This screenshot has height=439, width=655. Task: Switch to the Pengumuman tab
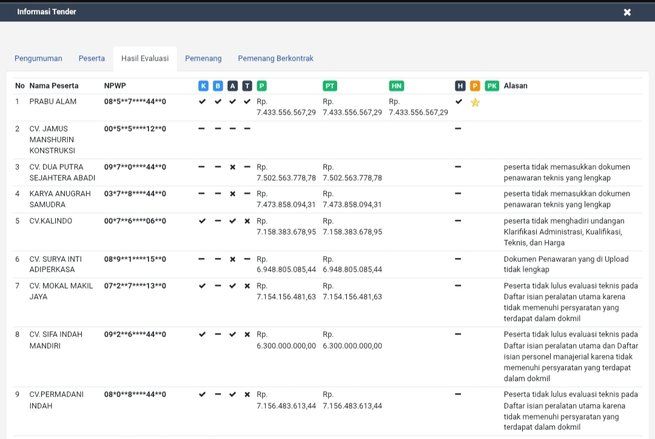(x=40, y=59)
